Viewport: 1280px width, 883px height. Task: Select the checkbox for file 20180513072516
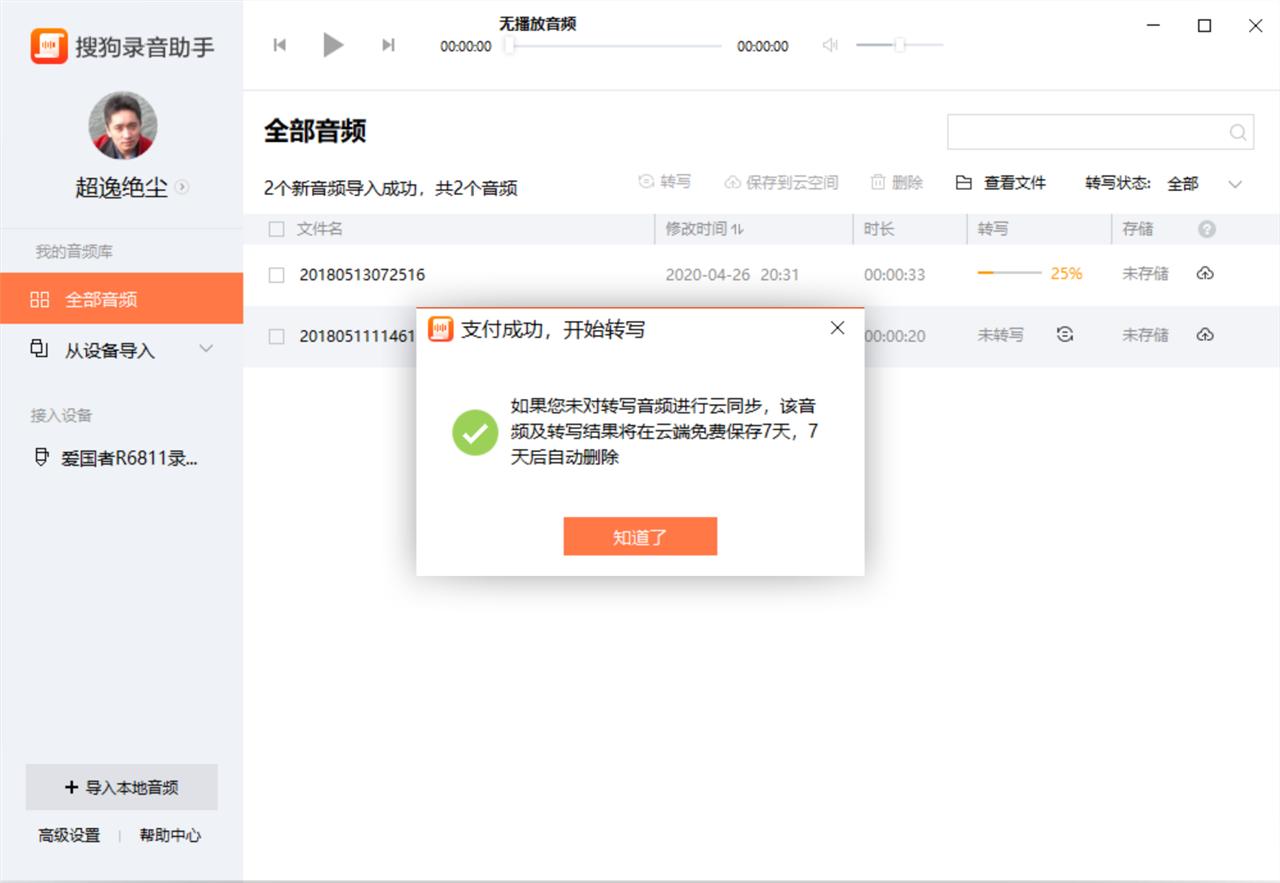[276, 274]
